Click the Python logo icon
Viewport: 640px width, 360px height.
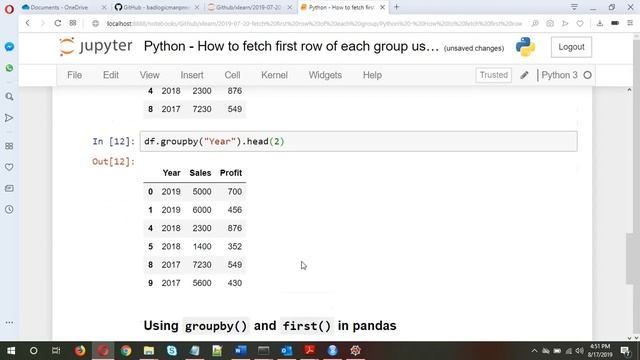tap(525, 47)
